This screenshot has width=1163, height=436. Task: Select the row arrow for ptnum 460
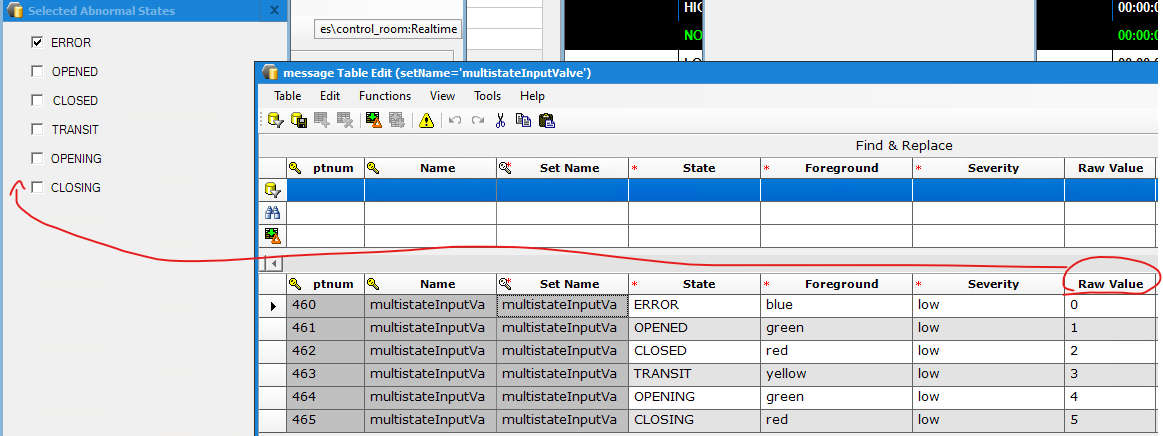(x=273, y=305)
